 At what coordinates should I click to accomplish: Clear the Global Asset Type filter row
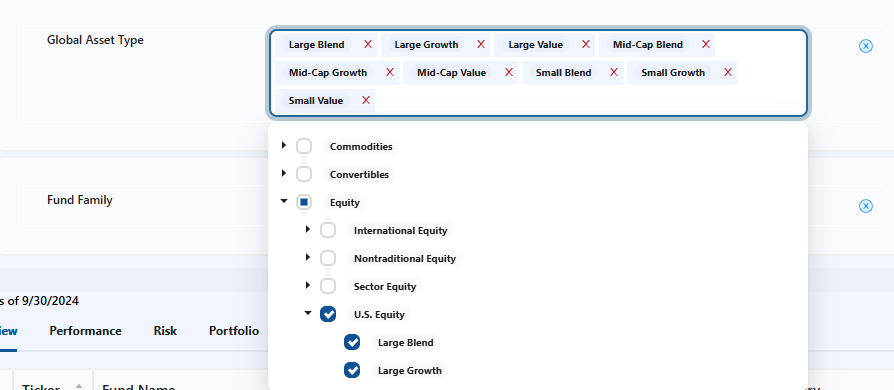pos(865,46)
